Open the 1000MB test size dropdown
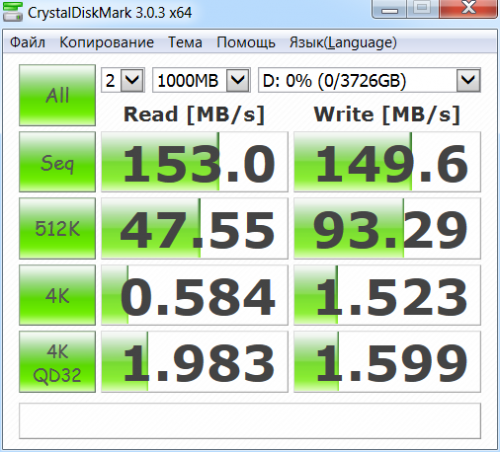 [x=201, y=80]
